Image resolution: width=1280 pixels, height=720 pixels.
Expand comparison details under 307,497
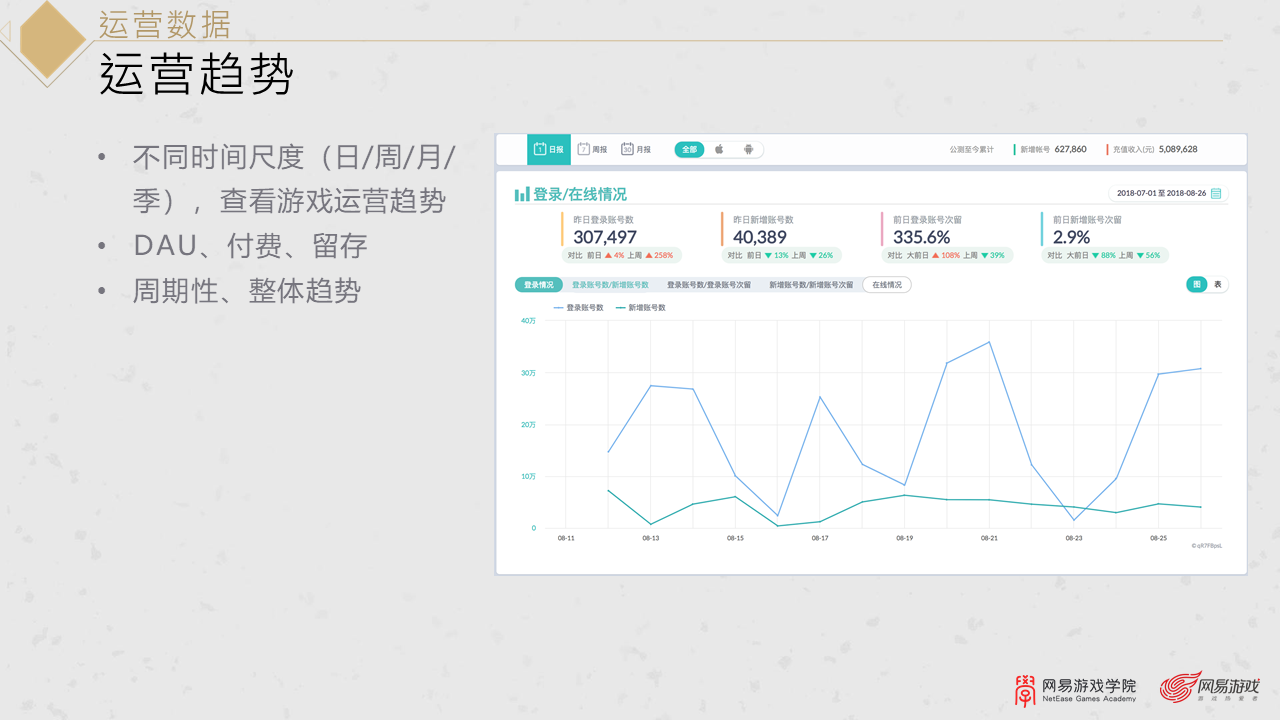tap(623, 256)
